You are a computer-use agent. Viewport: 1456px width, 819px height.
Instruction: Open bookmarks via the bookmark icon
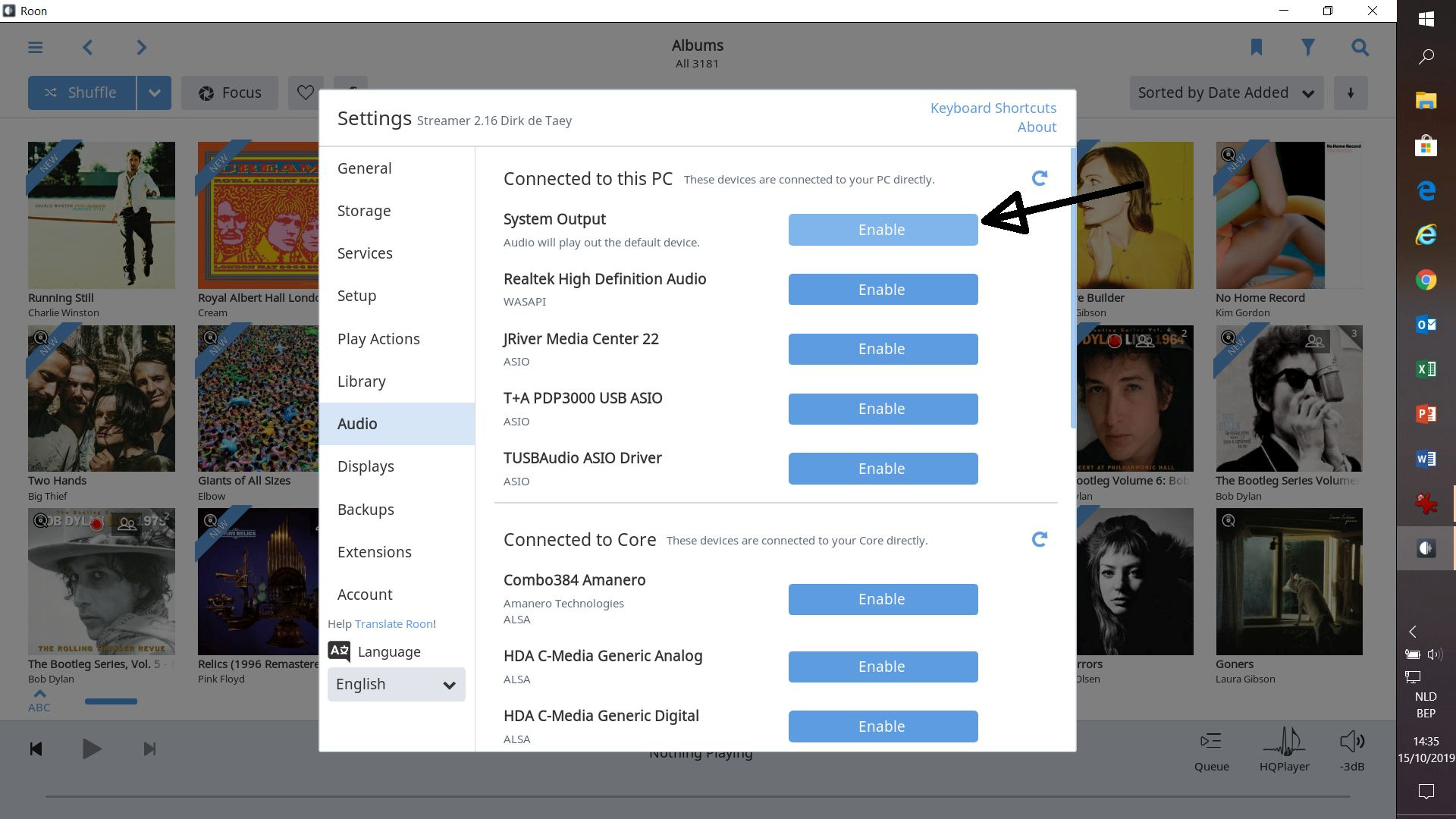(1257, 48)
